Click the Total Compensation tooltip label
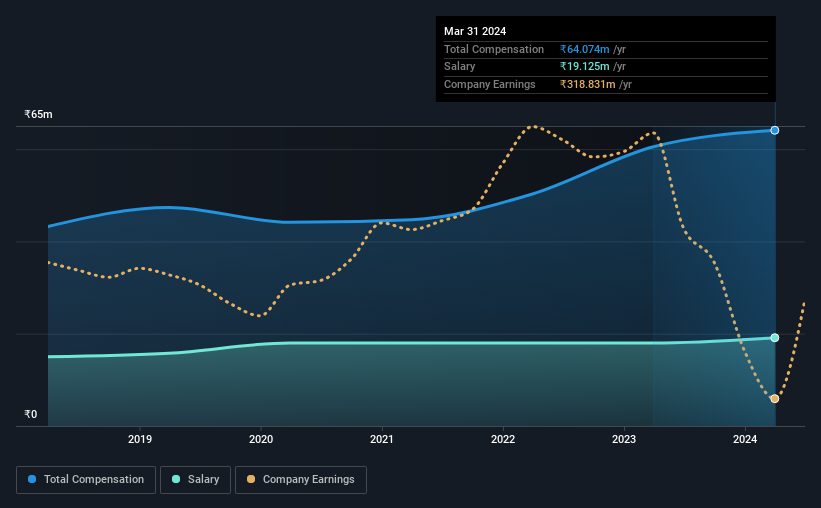 [494, 49]
